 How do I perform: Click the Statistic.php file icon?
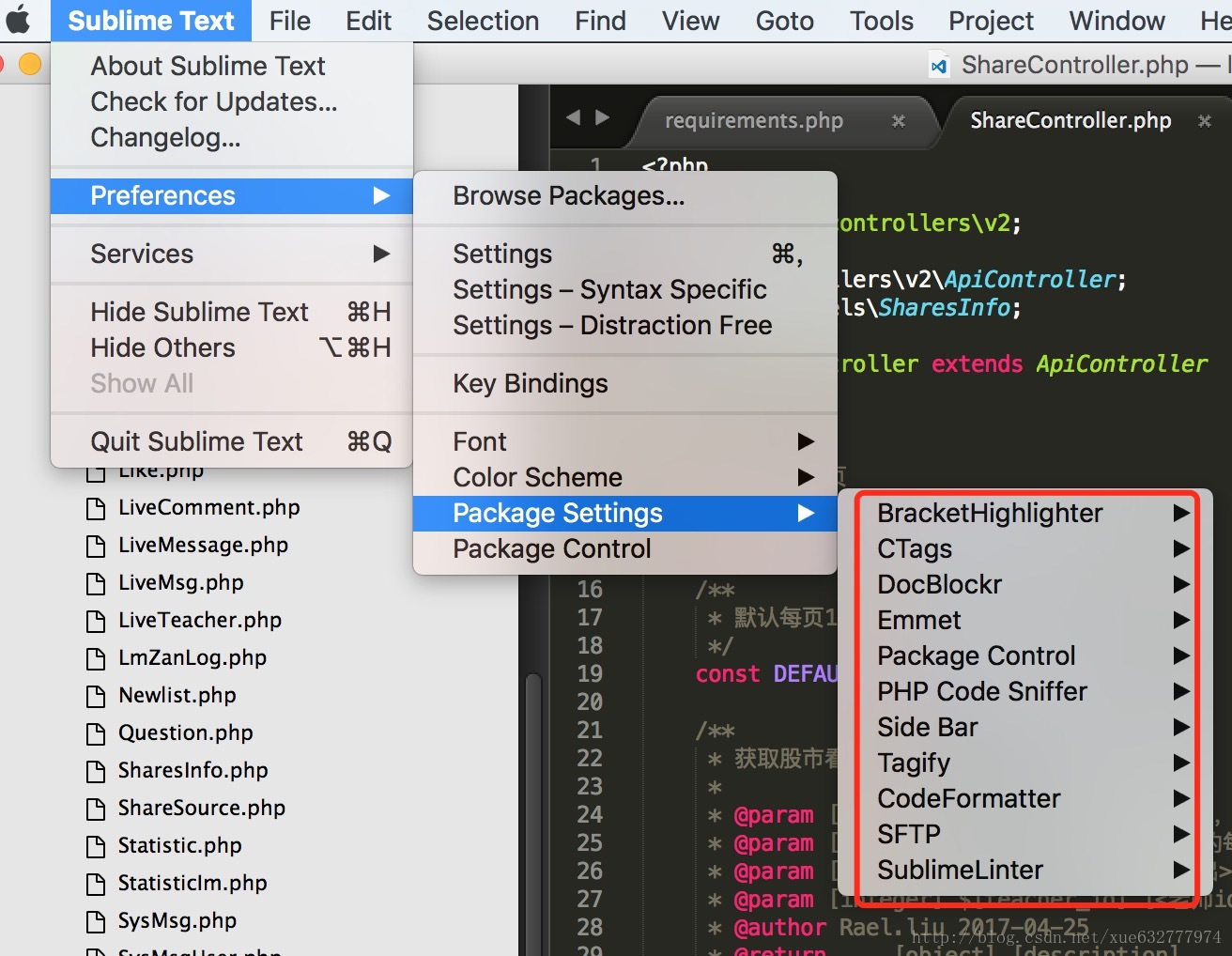pyautogui.click(x=96, y=846)
